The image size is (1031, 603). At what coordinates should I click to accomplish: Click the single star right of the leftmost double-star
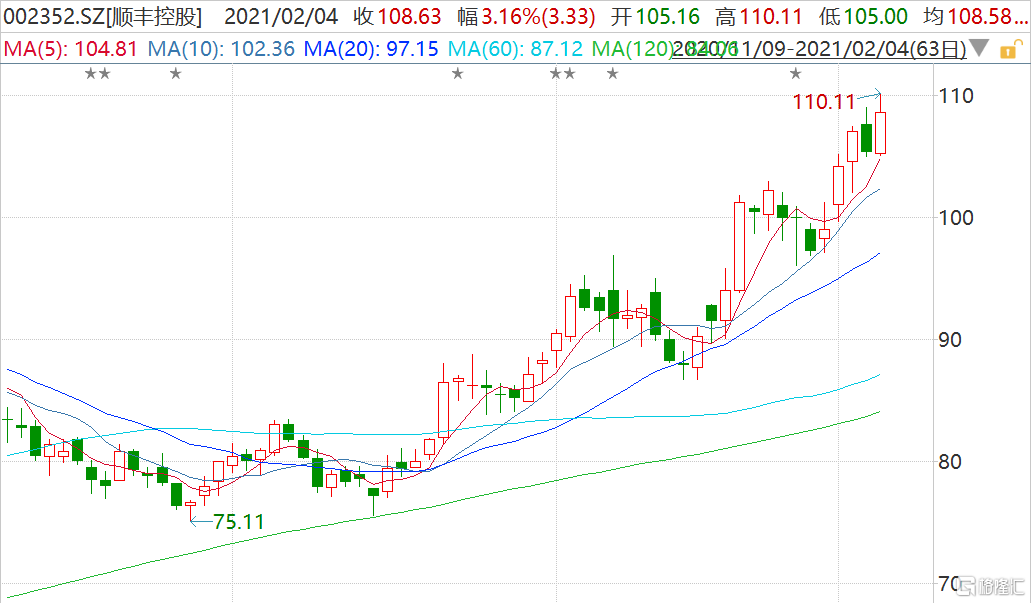(176, 73)
